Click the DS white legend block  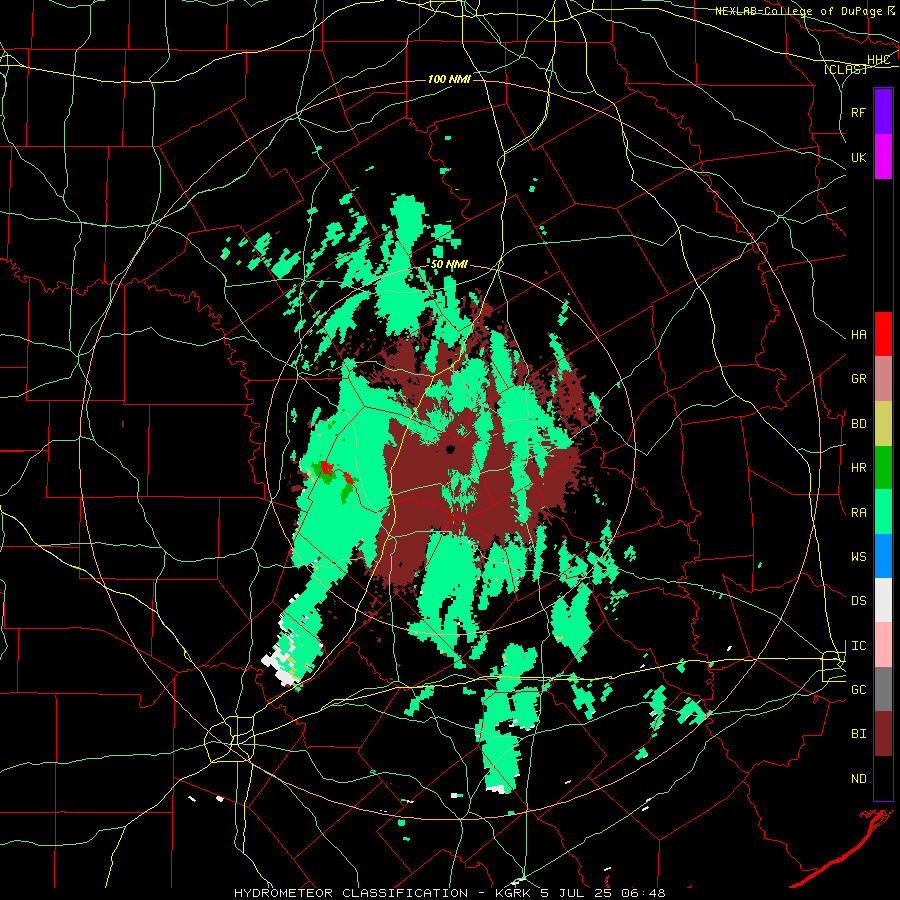pos(883,600)
